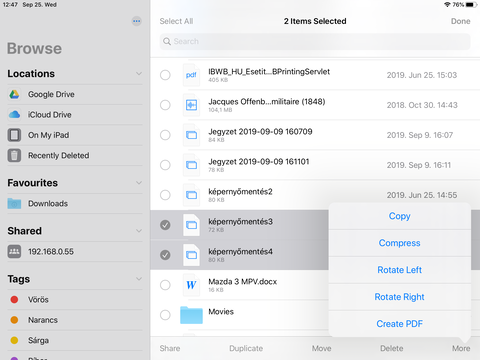The height and width of the screenshot is (360, 480).
Task: Click the képernyőmentés2 file icon
Action: (191, 195)
